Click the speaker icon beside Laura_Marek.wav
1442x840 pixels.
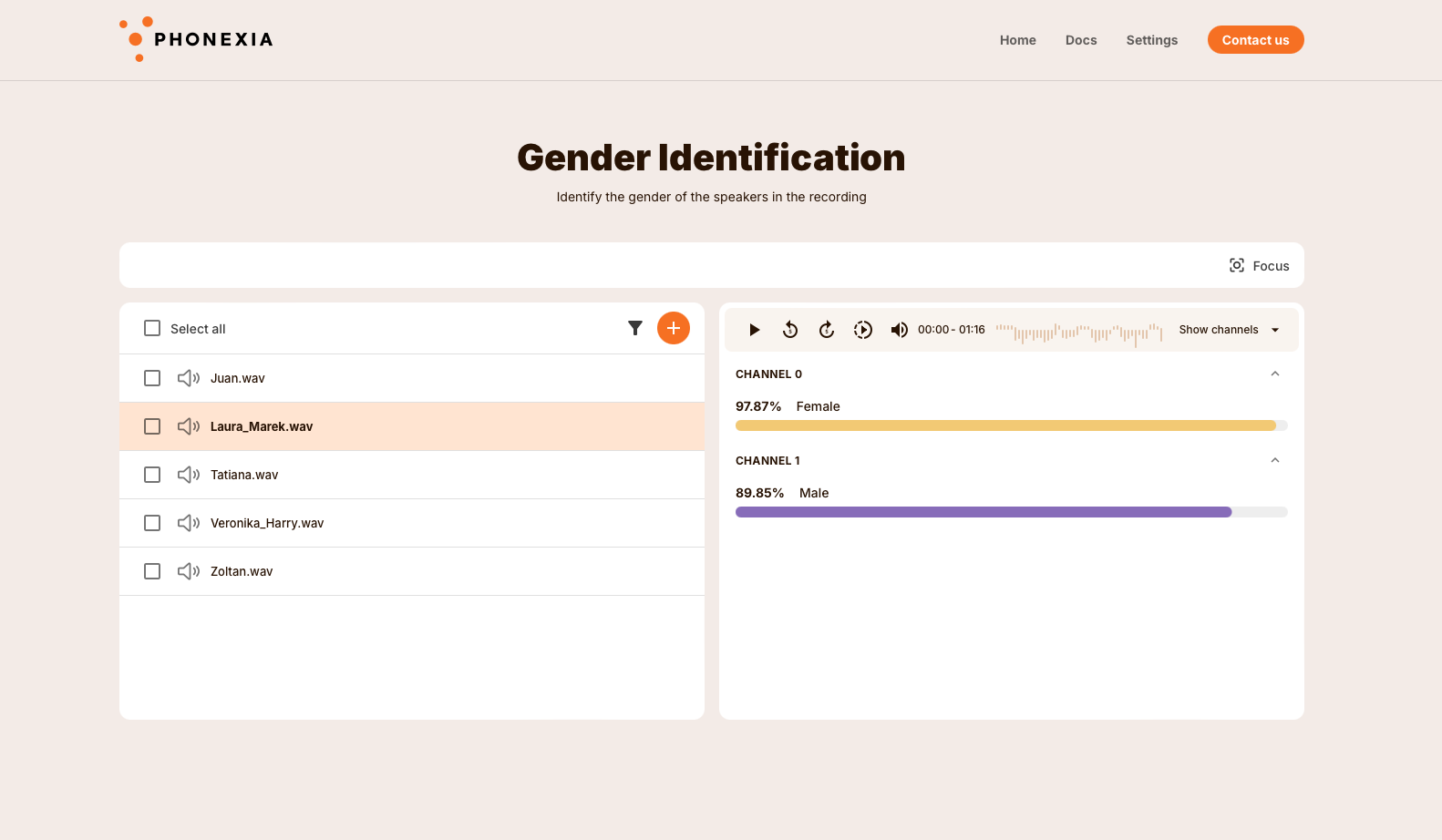189,426
